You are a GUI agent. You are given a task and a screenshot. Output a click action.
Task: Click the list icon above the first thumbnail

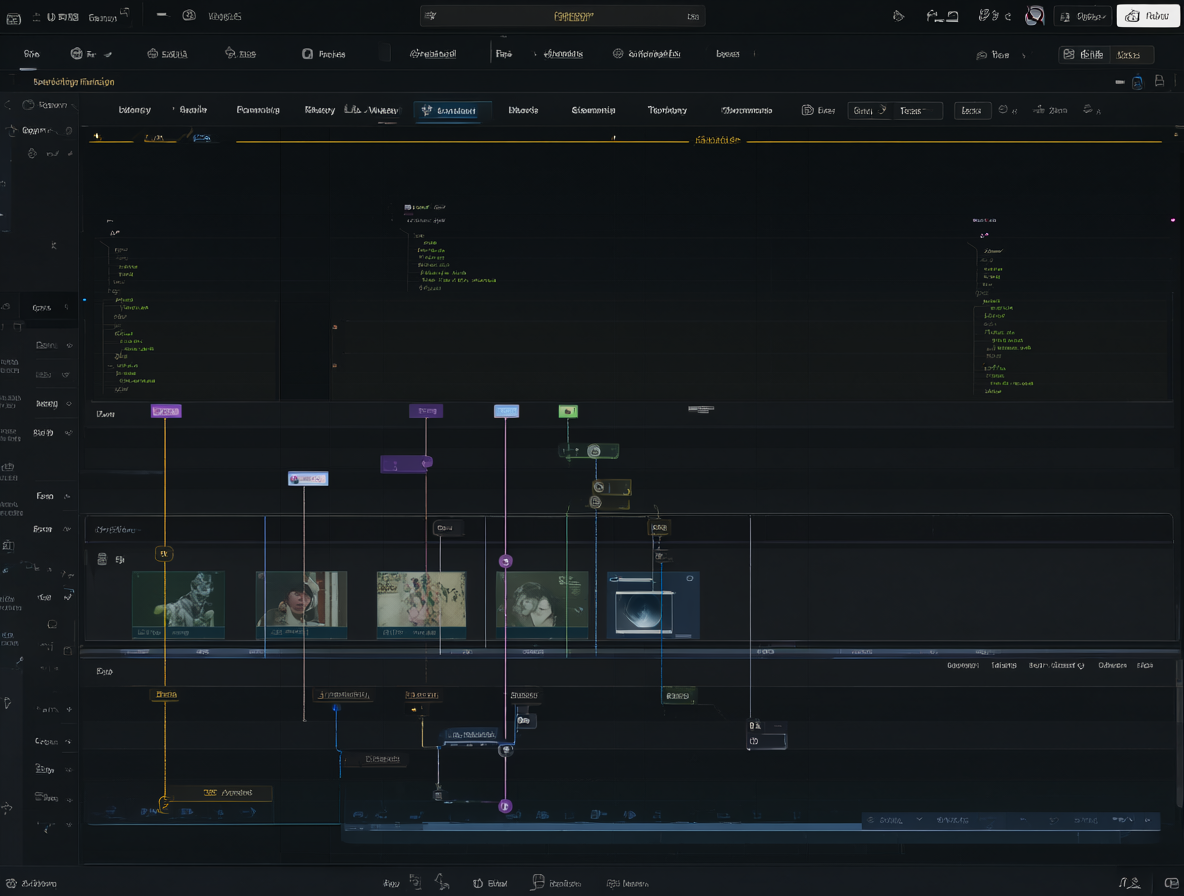pyautogui.click(x=102, y=559)
